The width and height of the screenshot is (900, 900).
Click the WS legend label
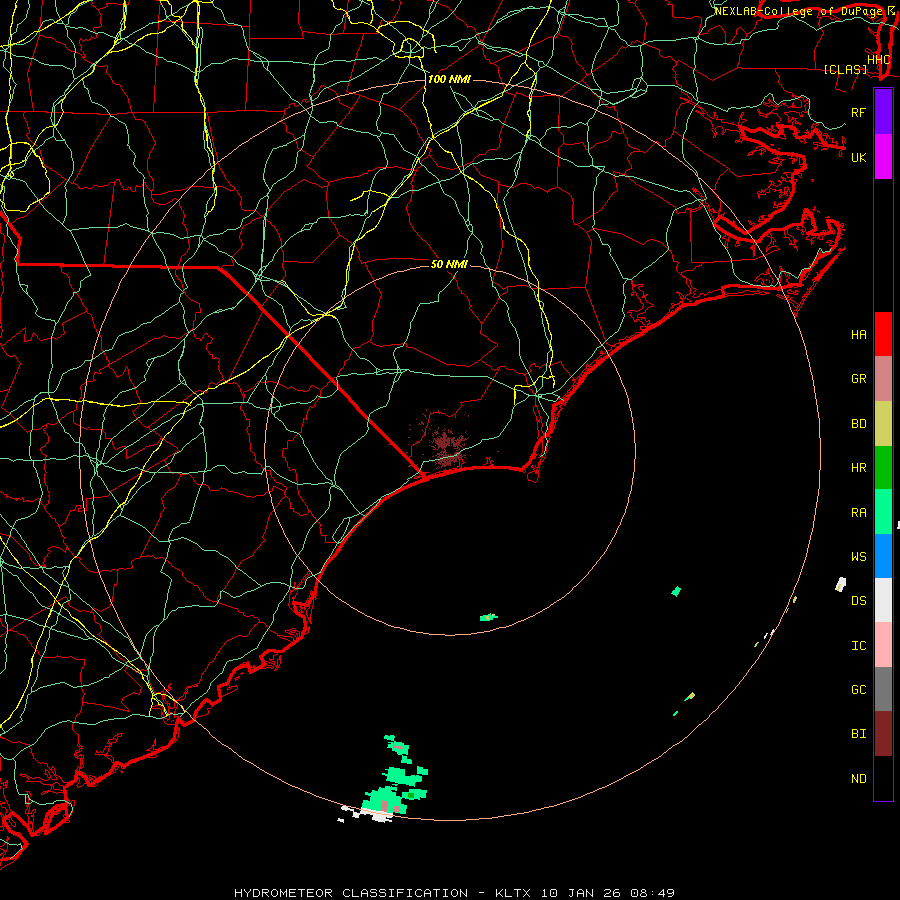[858, 556]
